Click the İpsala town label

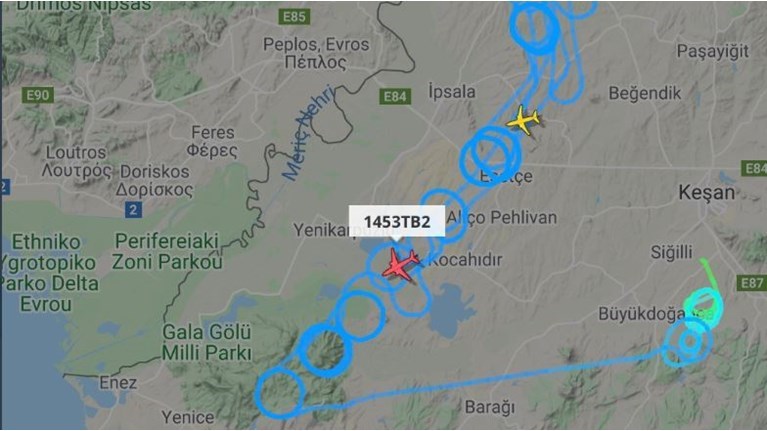[x=451, y=91]
